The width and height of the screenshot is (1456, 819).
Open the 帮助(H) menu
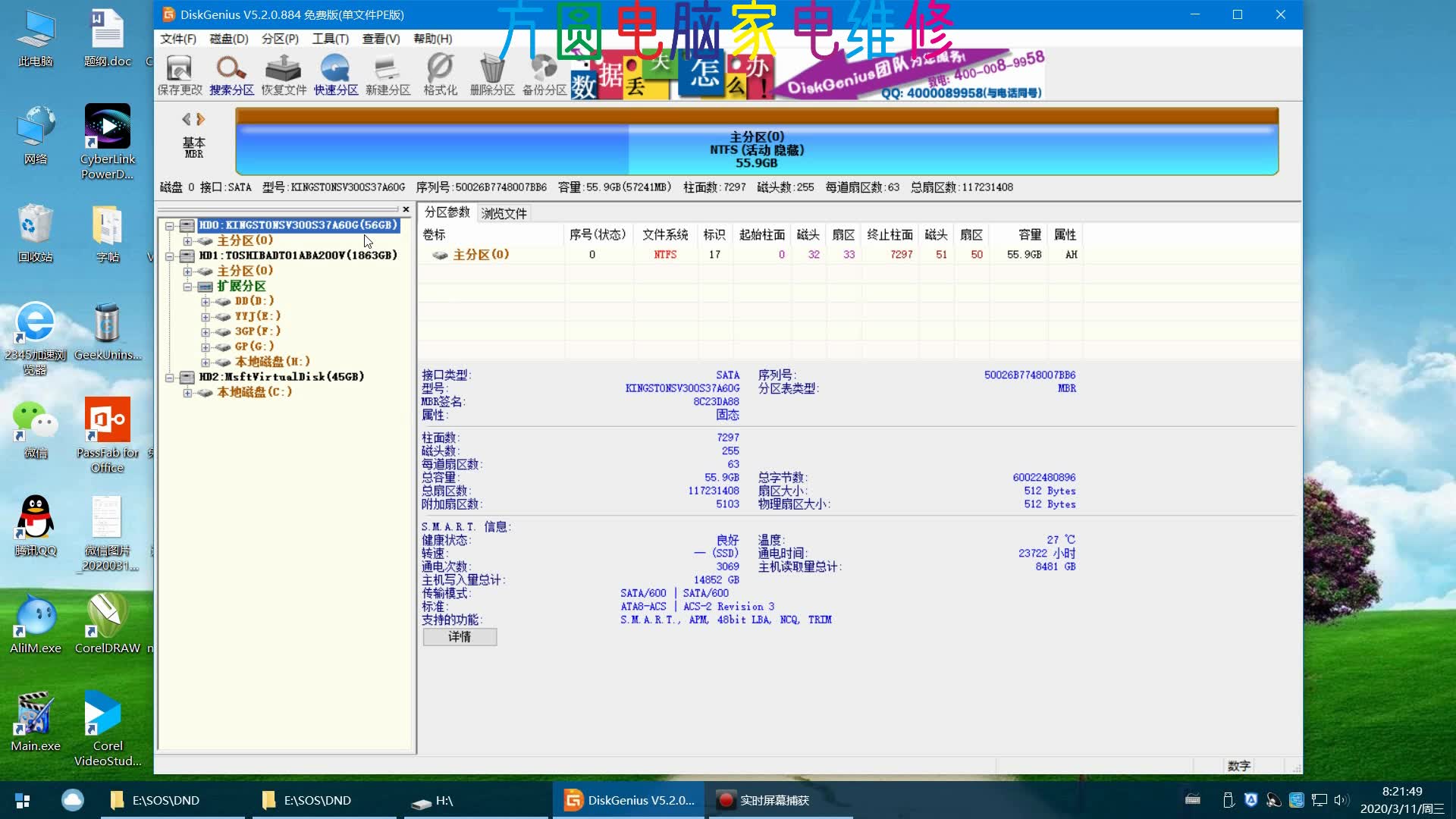tap(433, 39)
